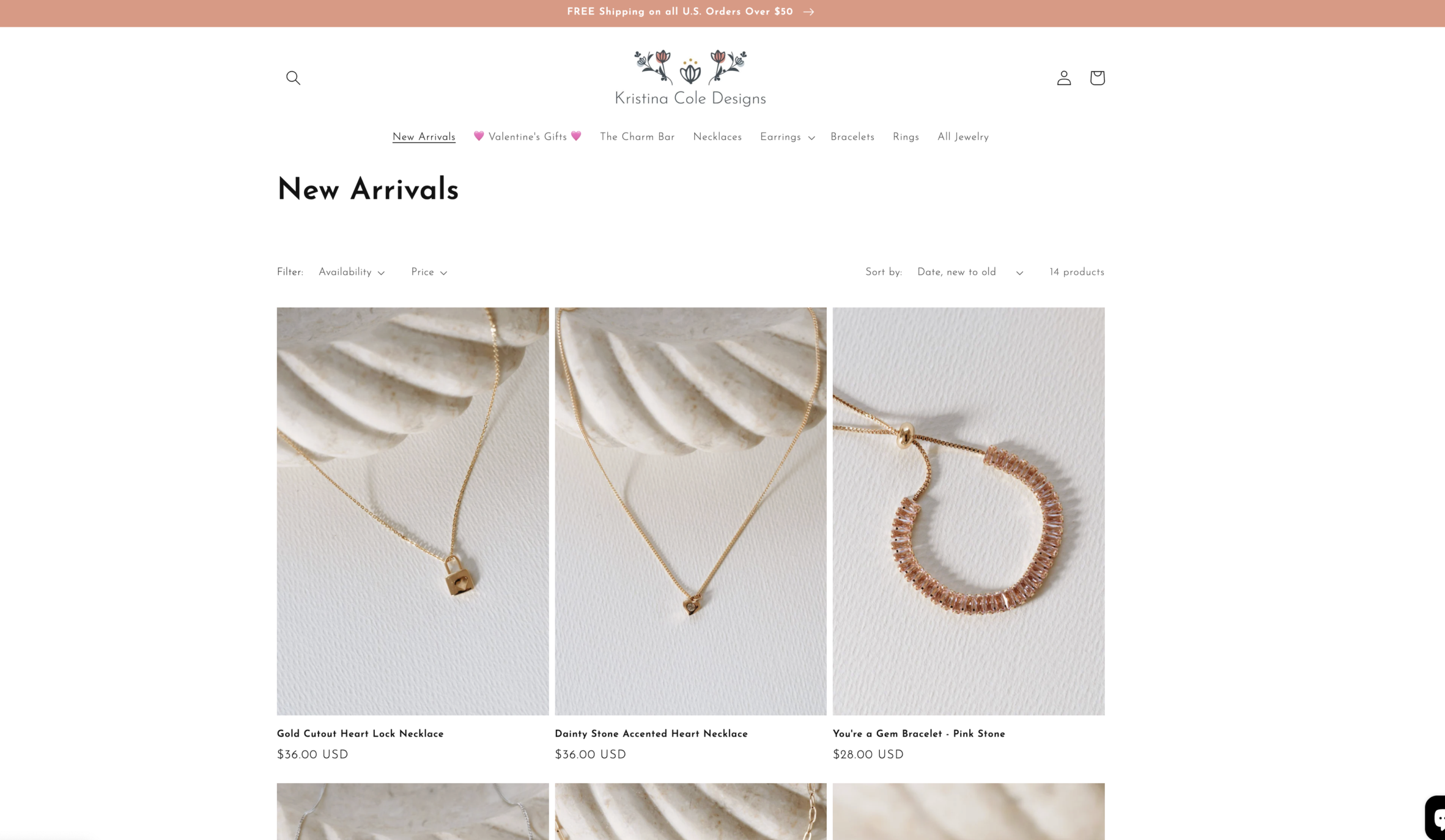Select All Jewelry link
The height and width of the screenshot is (840, 1445).
[x=963, y=137]
